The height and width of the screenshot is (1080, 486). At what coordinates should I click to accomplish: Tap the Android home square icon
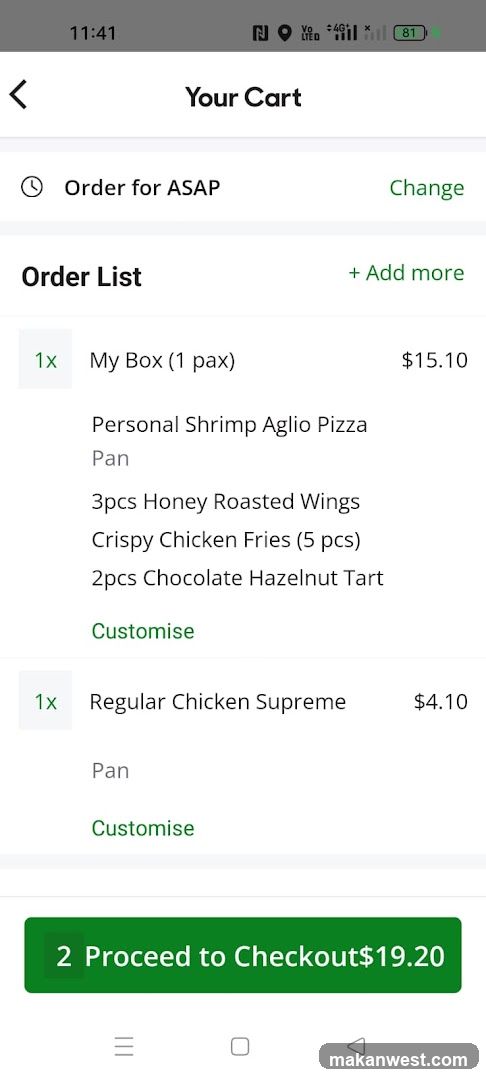click(x=240, y=1046)
